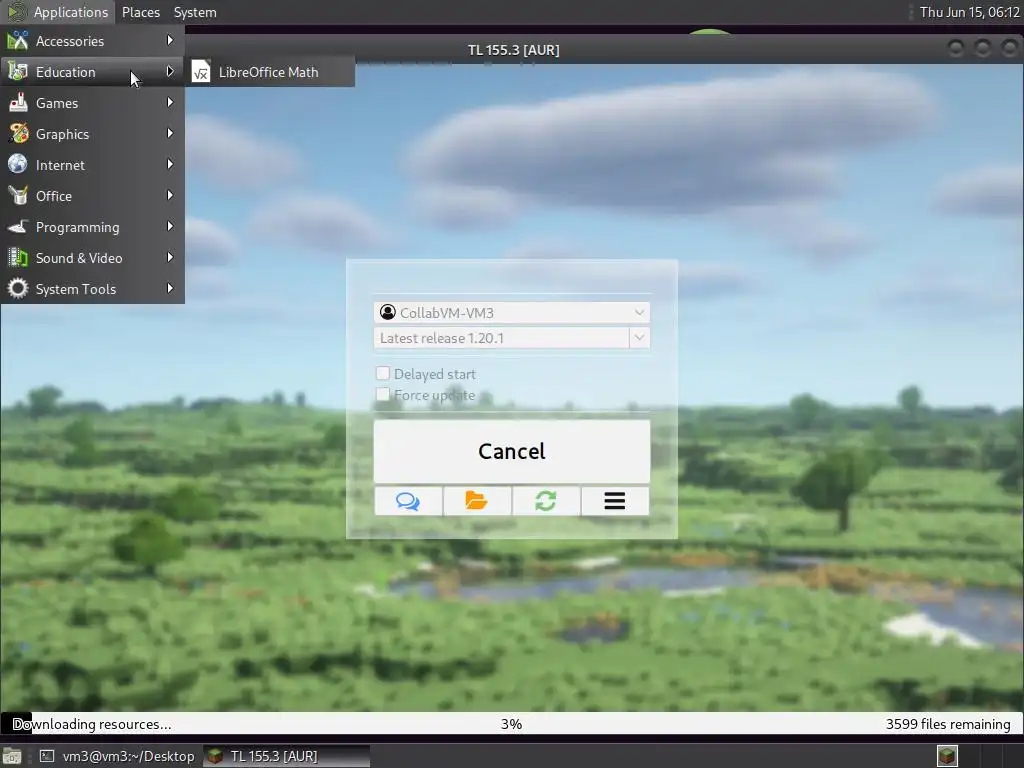Click the clock showing Thu Jun 15, 06:12
Screen dimensions: 1024x768
click(x=969, y=12)
